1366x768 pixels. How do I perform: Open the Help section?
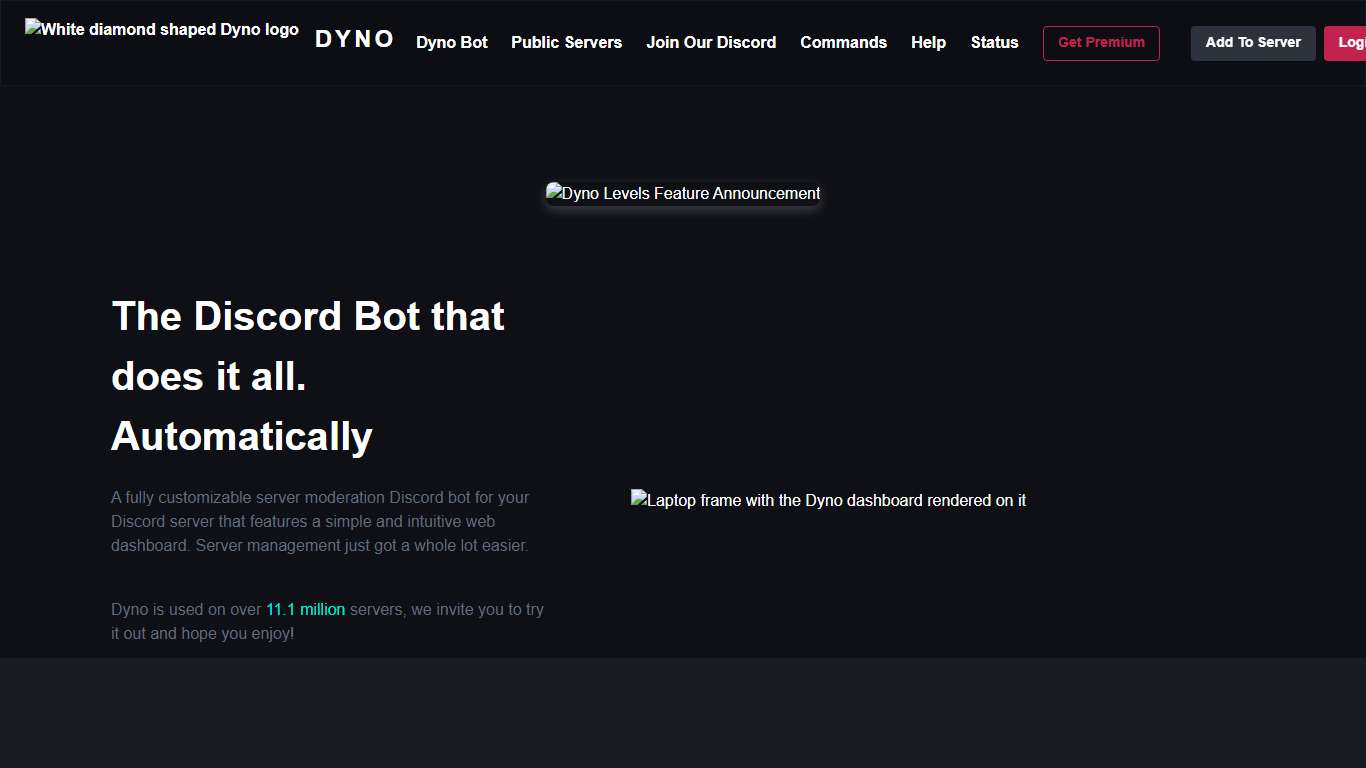point(928,43)
